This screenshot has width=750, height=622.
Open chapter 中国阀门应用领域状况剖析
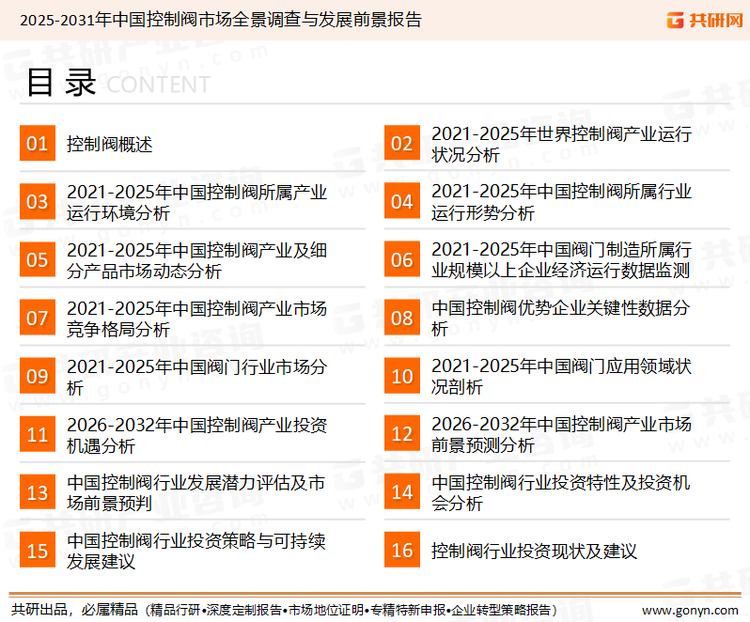coord(561,377)
